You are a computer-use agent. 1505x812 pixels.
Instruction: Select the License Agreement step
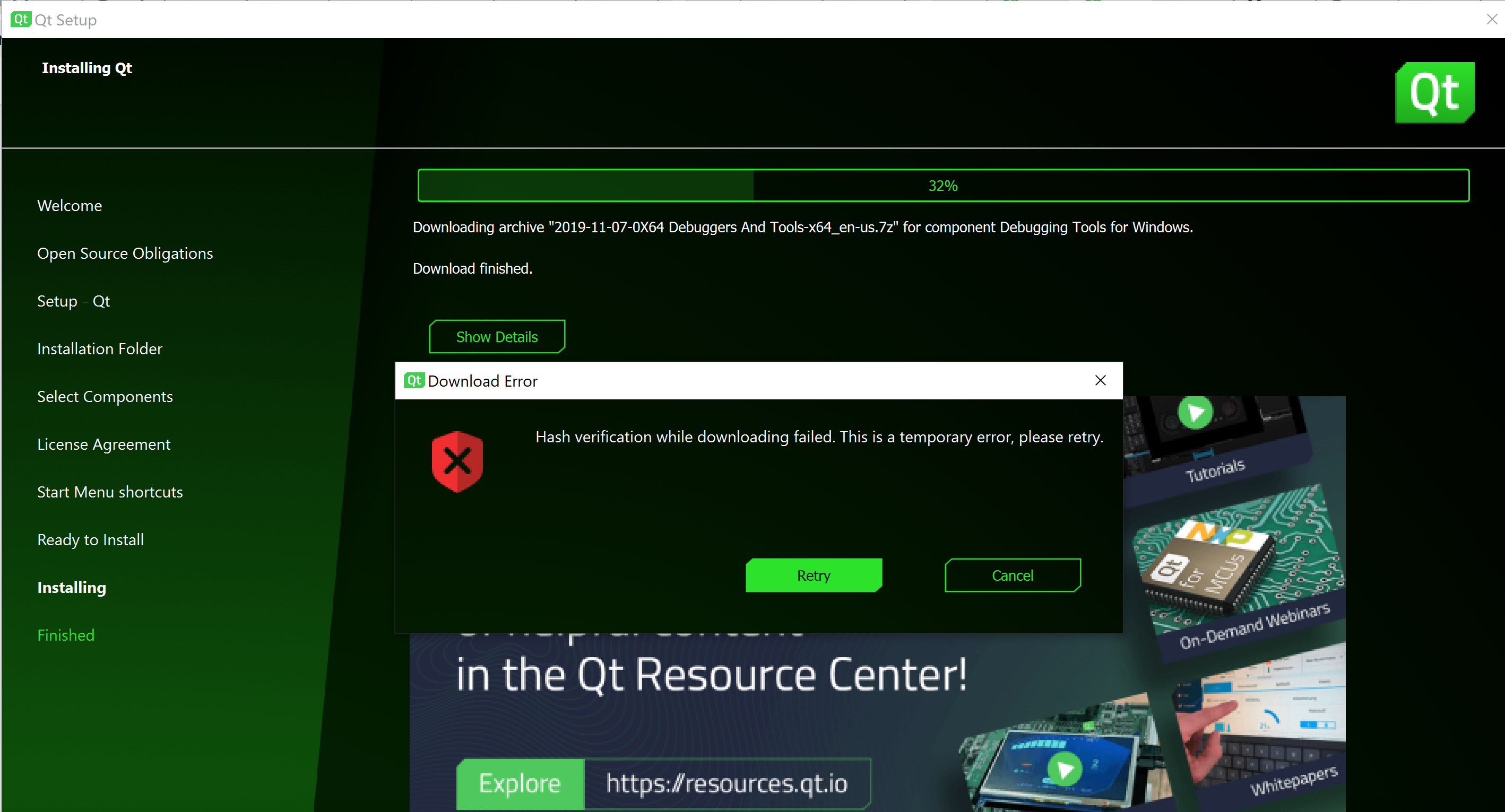[x=104, y=444]
